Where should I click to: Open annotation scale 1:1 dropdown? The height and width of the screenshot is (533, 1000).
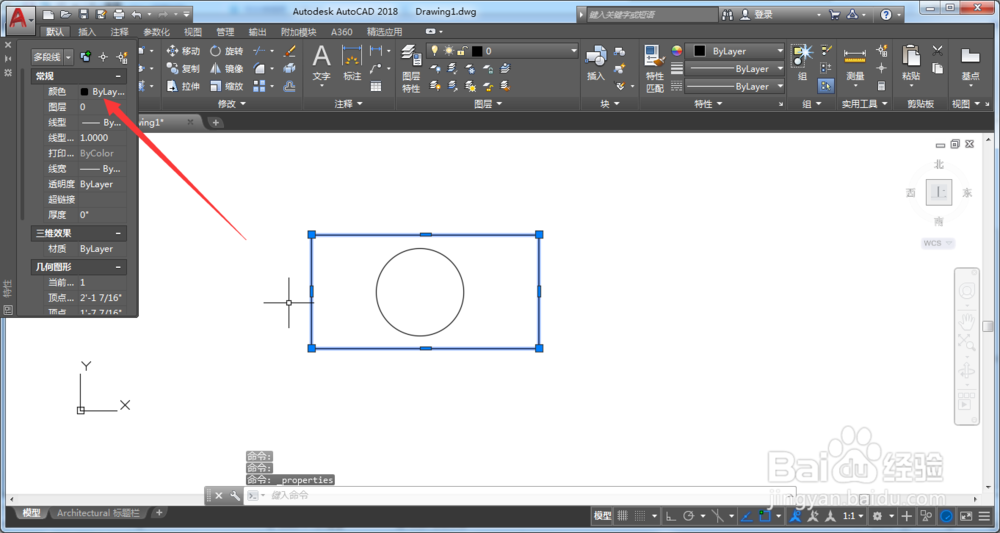tap(855, 516)
